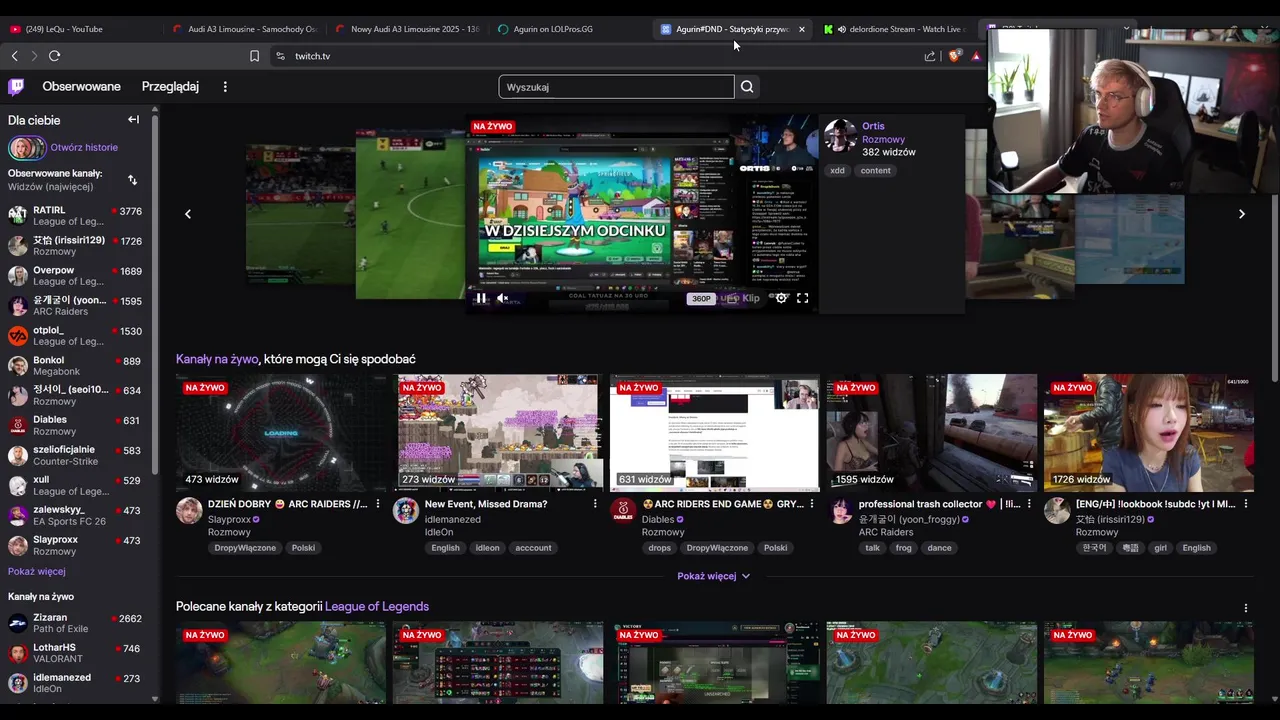Click browser forward arrow
Viewport: 1280px width, 720px height.
click(34, 56)
